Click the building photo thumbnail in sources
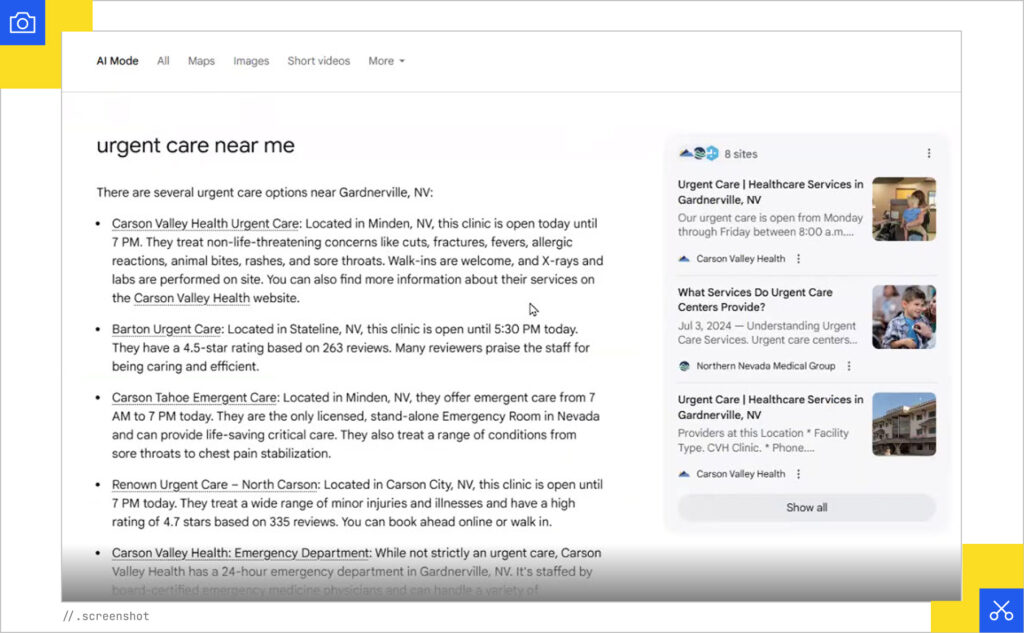This screenshot has height=633, width=1024. (904, 424)
